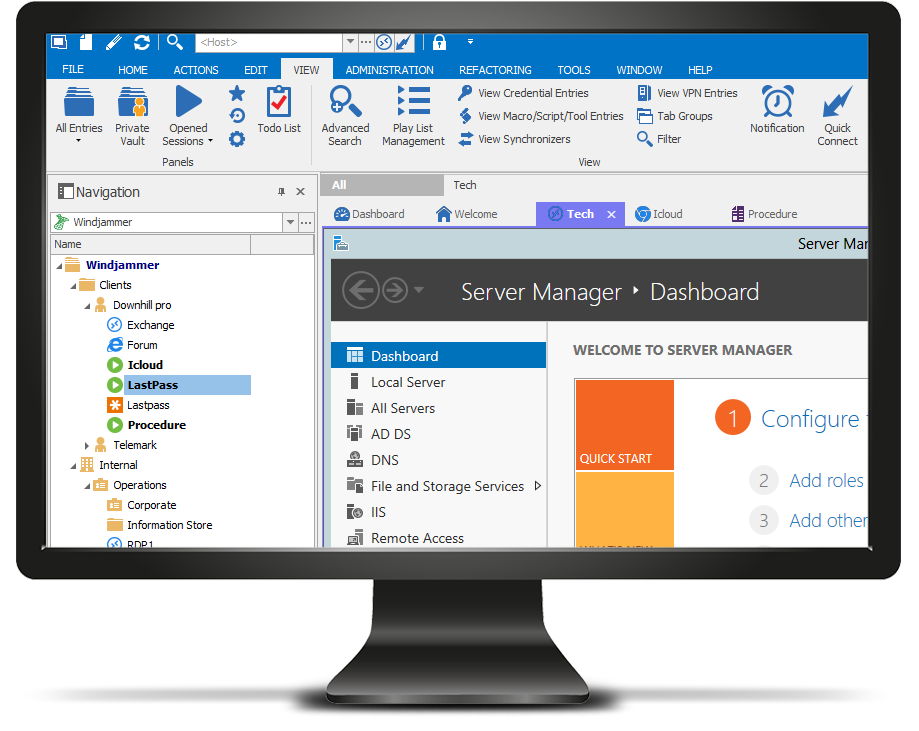The height and width of the screenshot is (731, 919).
Task: Click the gear icon in Panels group
Action: (237, 140)
